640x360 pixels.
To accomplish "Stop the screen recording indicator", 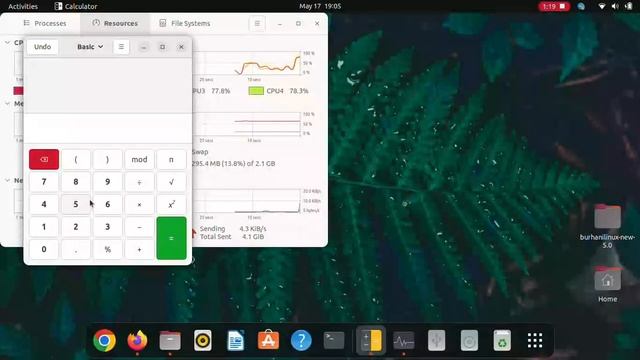I will tap(554, 6).
